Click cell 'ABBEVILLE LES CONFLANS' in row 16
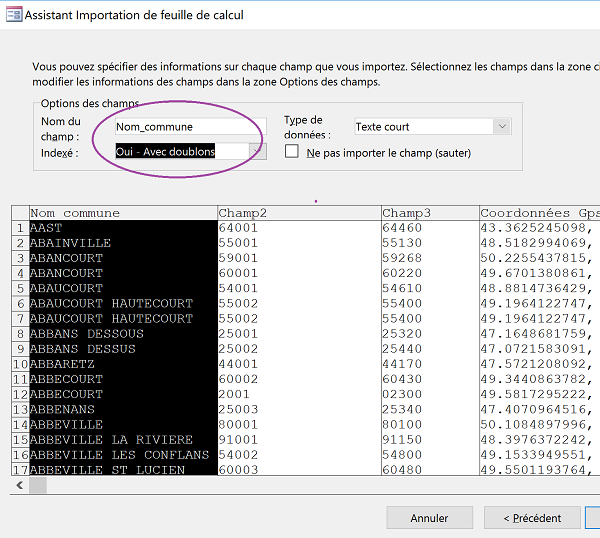Image resolution: width=600 pixels, height=538 pixels. point(123,455)
